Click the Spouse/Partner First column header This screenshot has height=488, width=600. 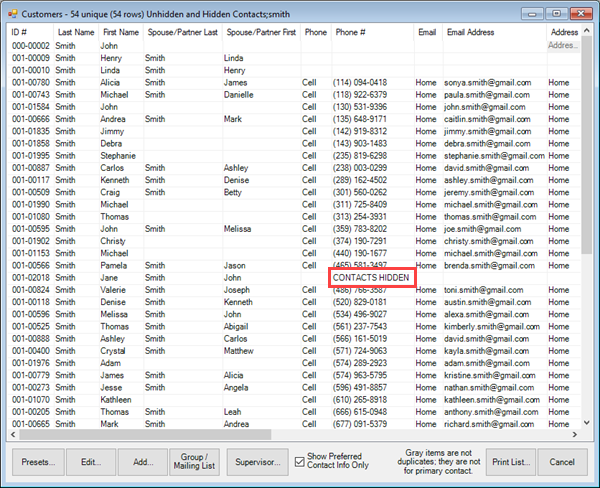[260, 33]
